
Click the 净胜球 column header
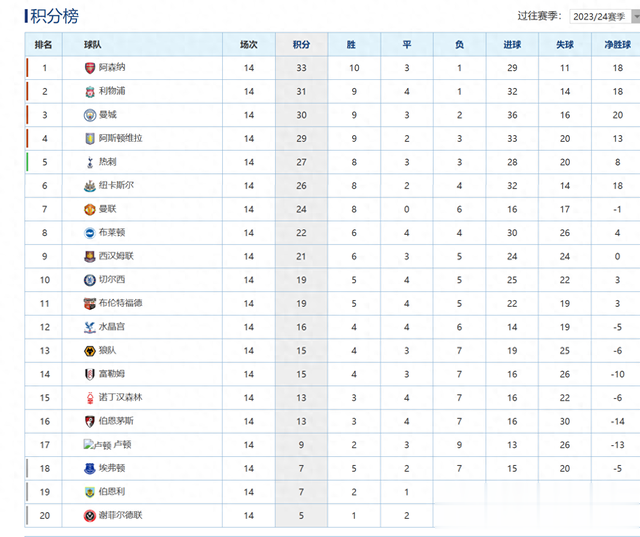617,44
